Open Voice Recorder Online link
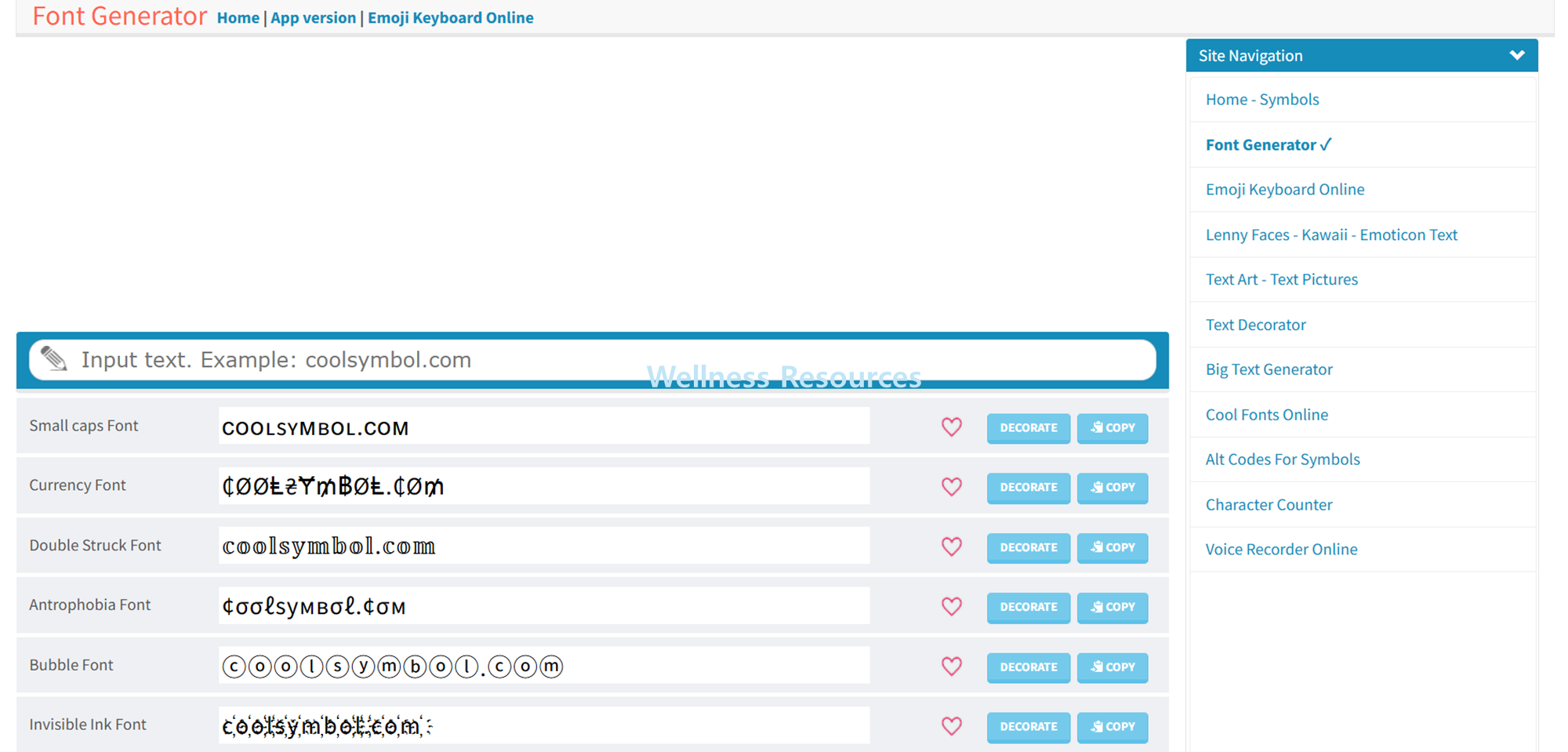The height and width of the screenshot is (752, 1568). click(1282, 550)
